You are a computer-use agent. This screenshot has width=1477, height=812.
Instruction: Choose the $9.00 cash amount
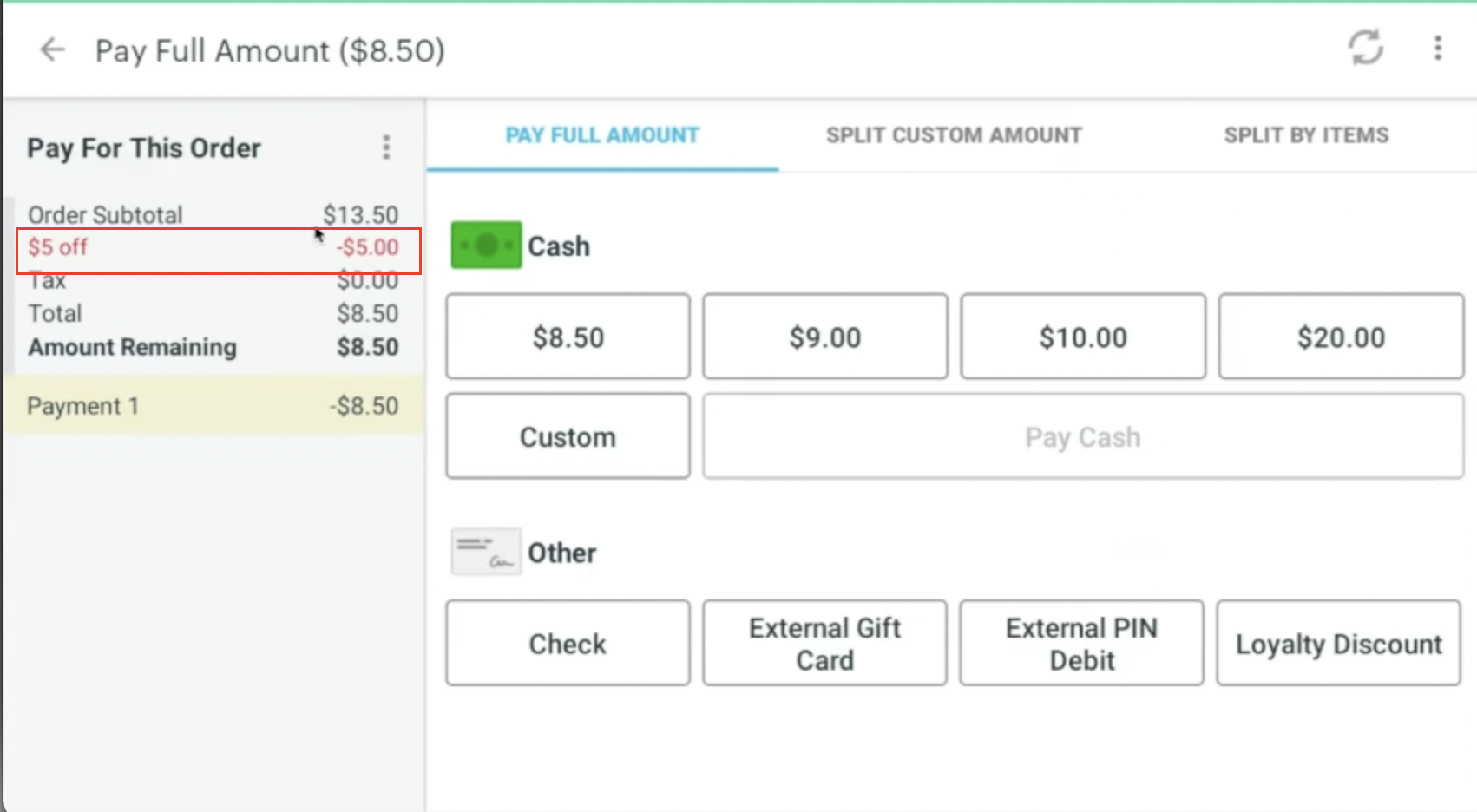tap(825, 337)
